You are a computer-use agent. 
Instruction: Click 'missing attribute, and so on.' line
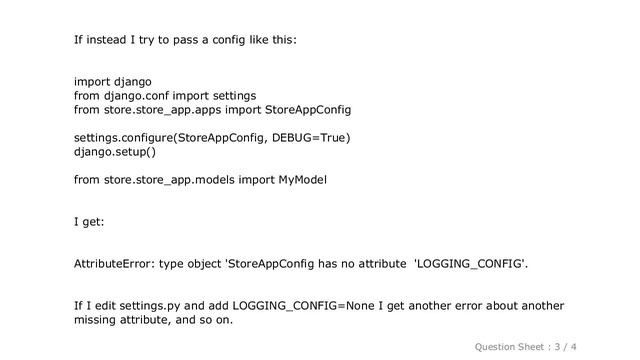(153, 320)
